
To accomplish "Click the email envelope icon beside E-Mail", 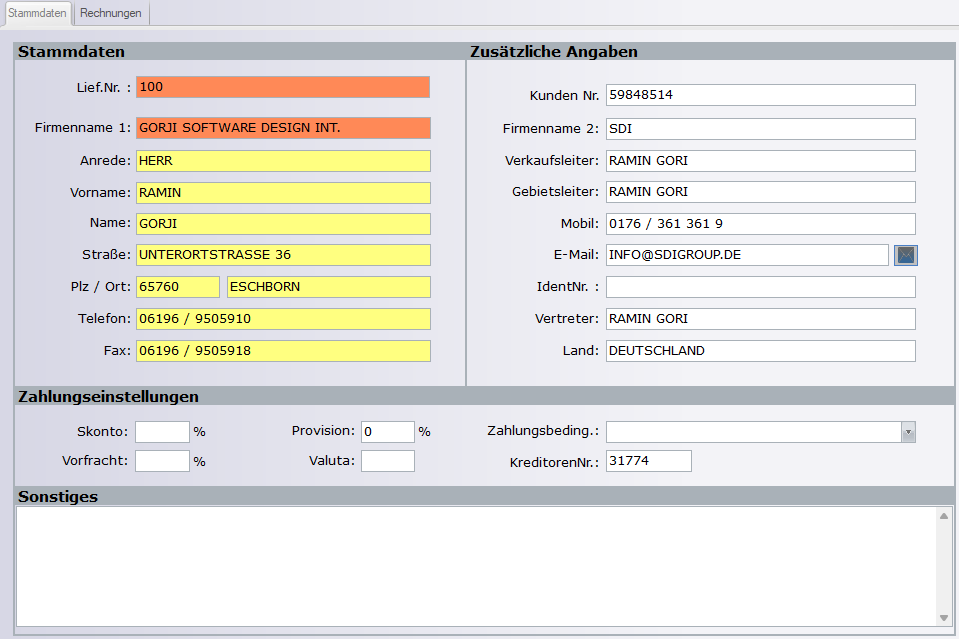I will [x=906, y=255].
